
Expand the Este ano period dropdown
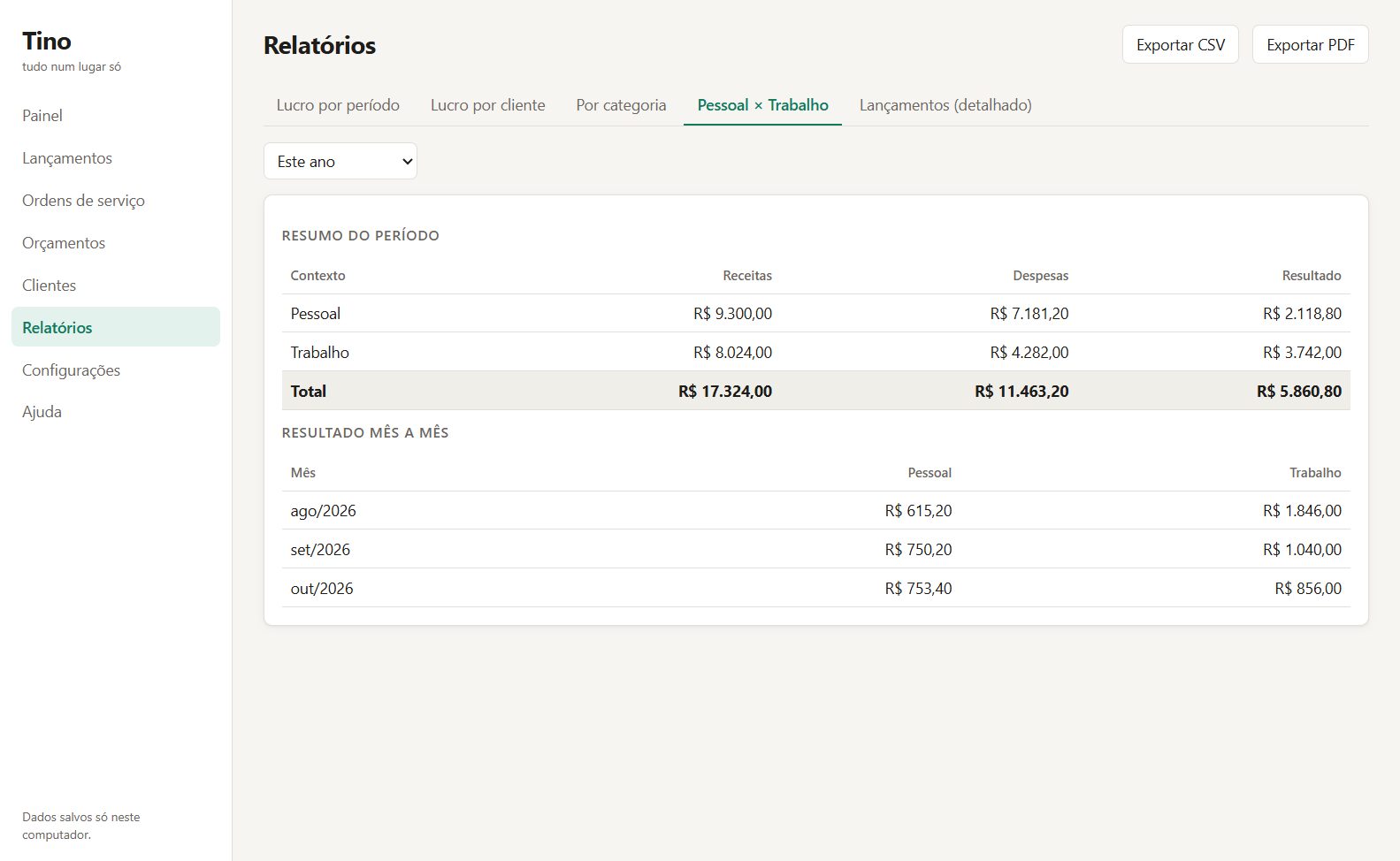(x=340, y=161)
